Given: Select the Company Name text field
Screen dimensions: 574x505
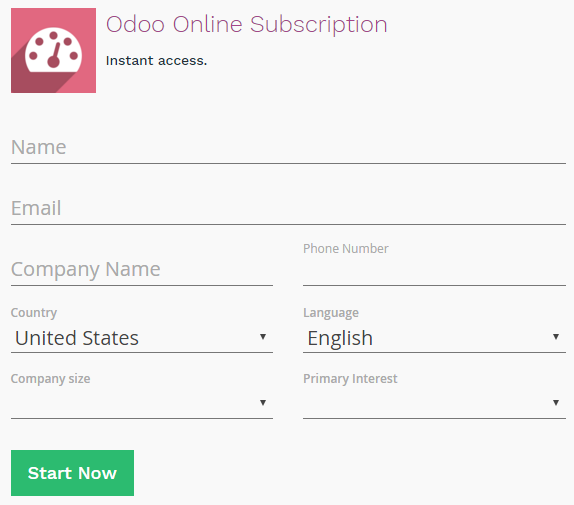Looking at the screenshot, I should [142, 270].
